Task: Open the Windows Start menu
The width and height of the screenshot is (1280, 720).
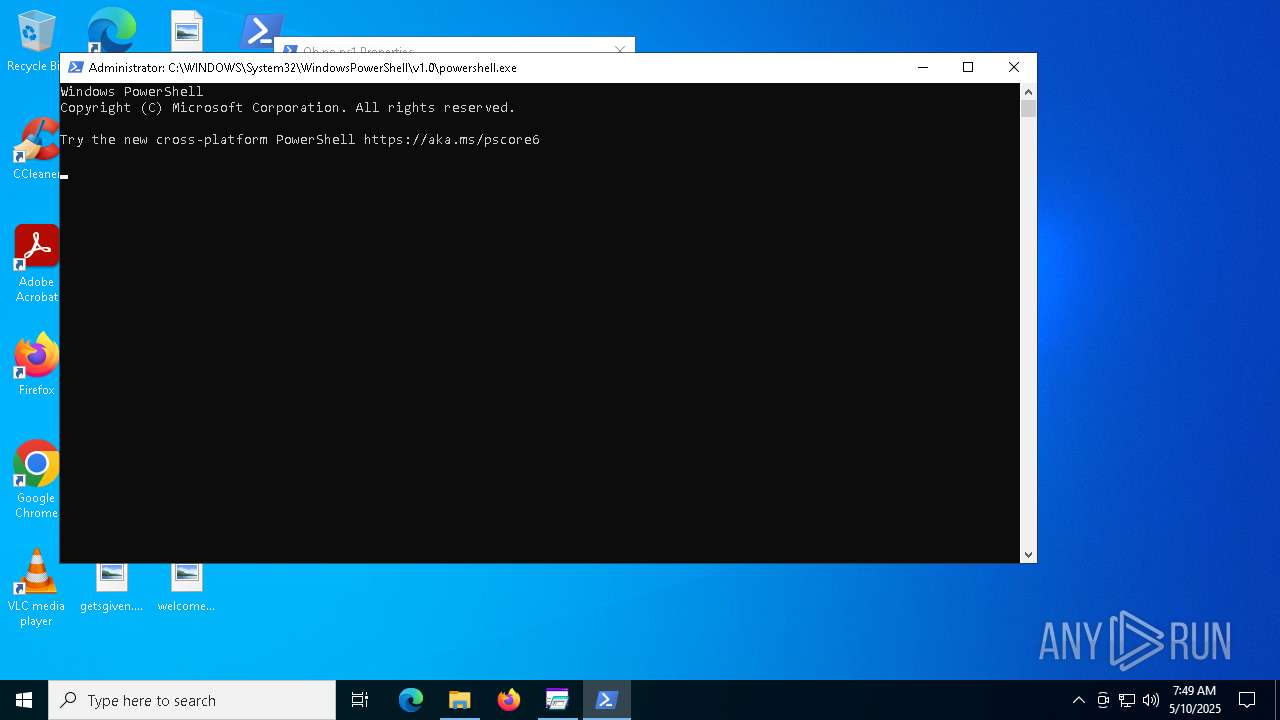Action: 24,700
